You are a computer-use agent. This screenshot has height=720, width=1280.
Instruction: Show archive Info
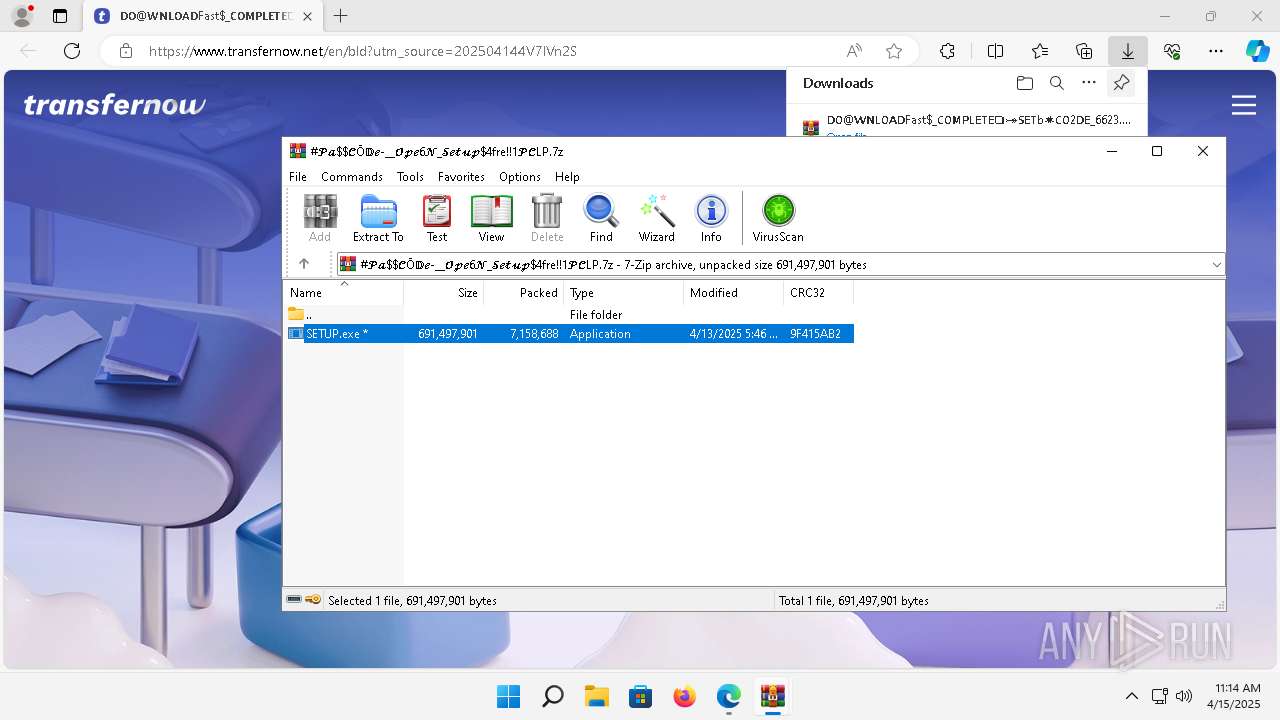coord(711,219)
